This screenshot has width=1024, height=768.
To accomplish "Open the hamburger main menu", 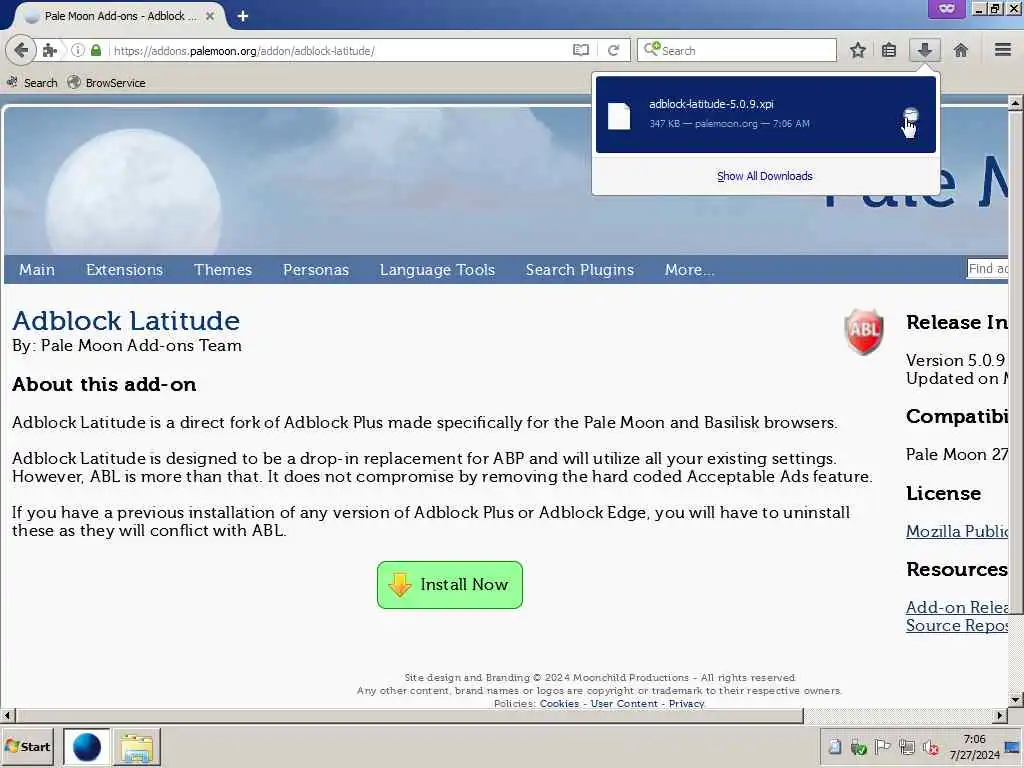I will pos(1003,50).
